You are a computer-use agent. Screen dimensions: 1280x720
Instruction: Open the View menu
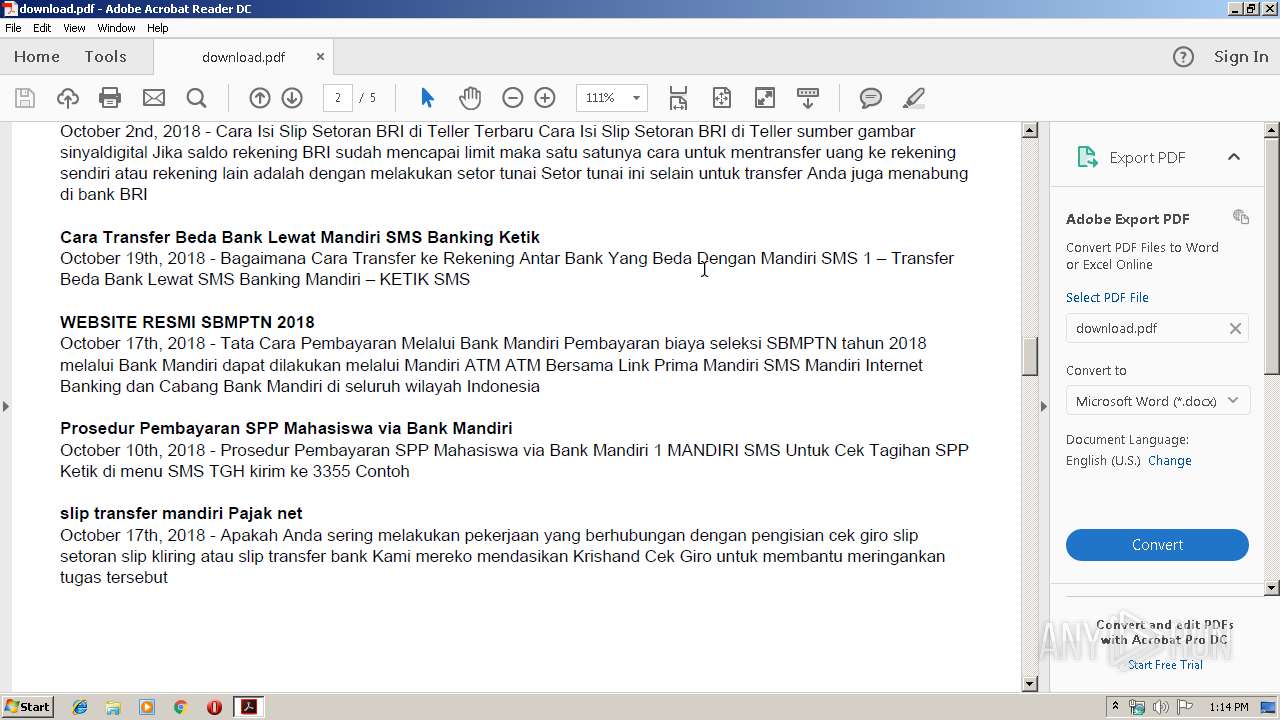pyautogui.click(x=74, y=28)
